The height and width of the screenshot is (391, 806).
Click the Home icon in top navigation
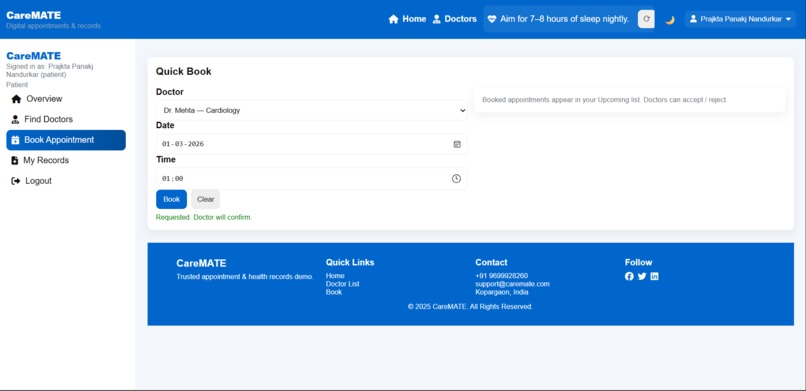[394, 19]
